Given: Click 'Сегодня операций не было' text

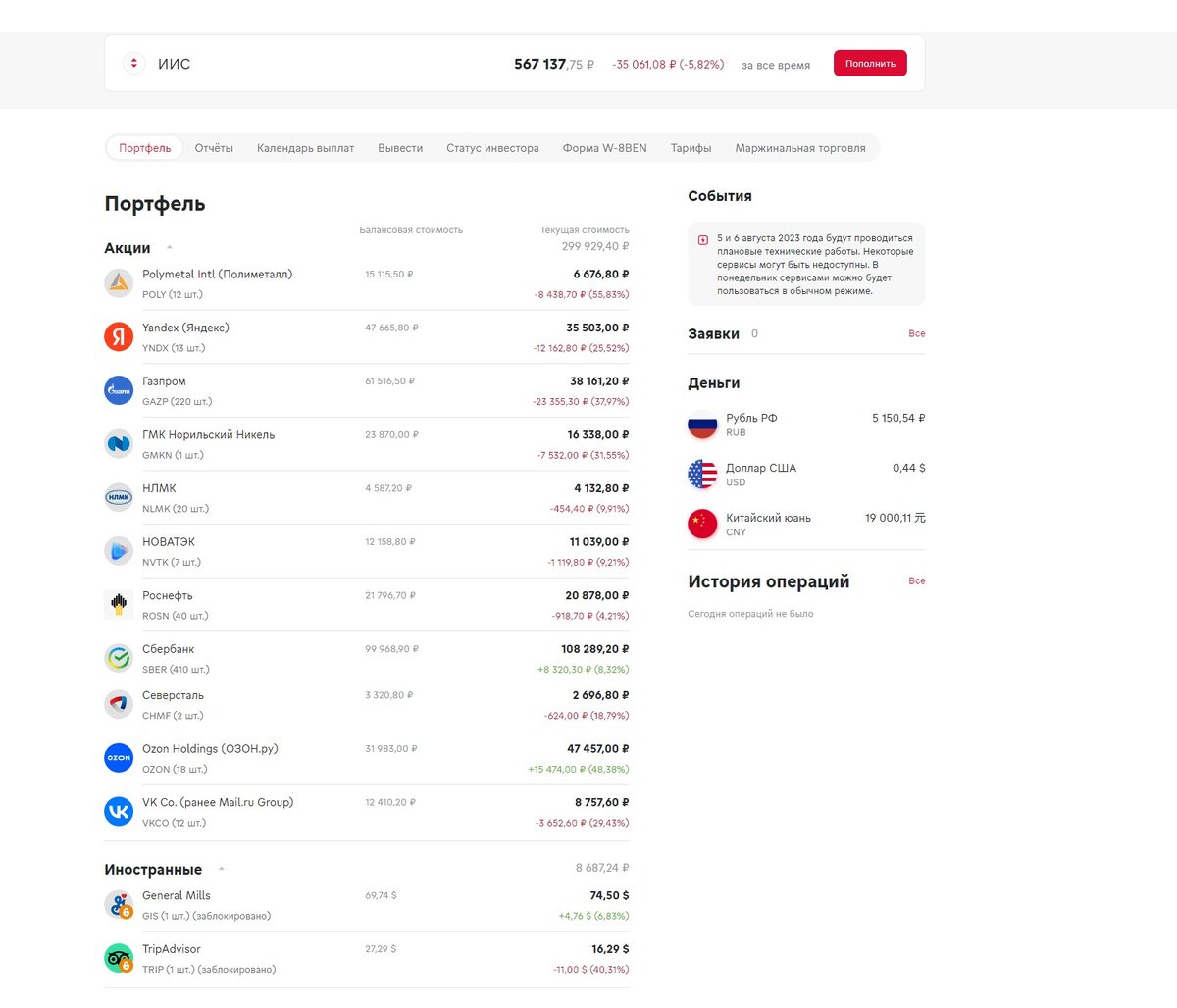Looking at the screenshot, I should 750,614.
